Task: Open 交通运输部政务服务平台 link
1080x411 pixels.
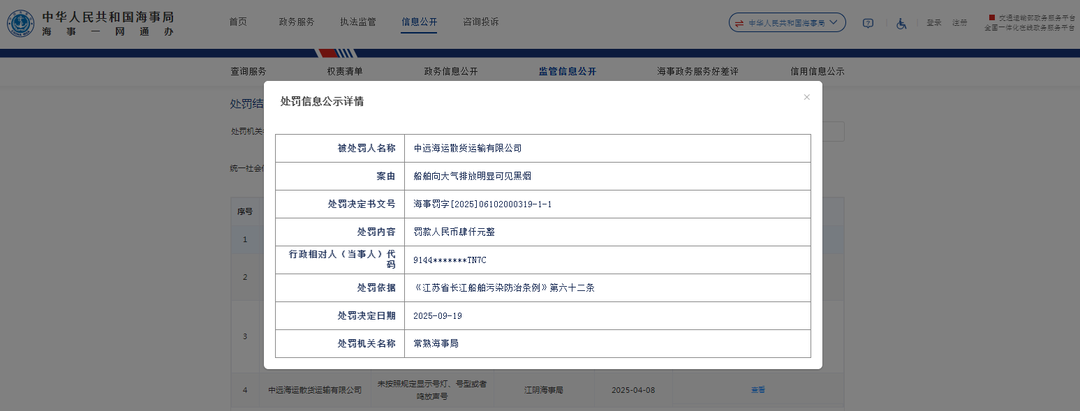Action: click(x=1034, y=17)
